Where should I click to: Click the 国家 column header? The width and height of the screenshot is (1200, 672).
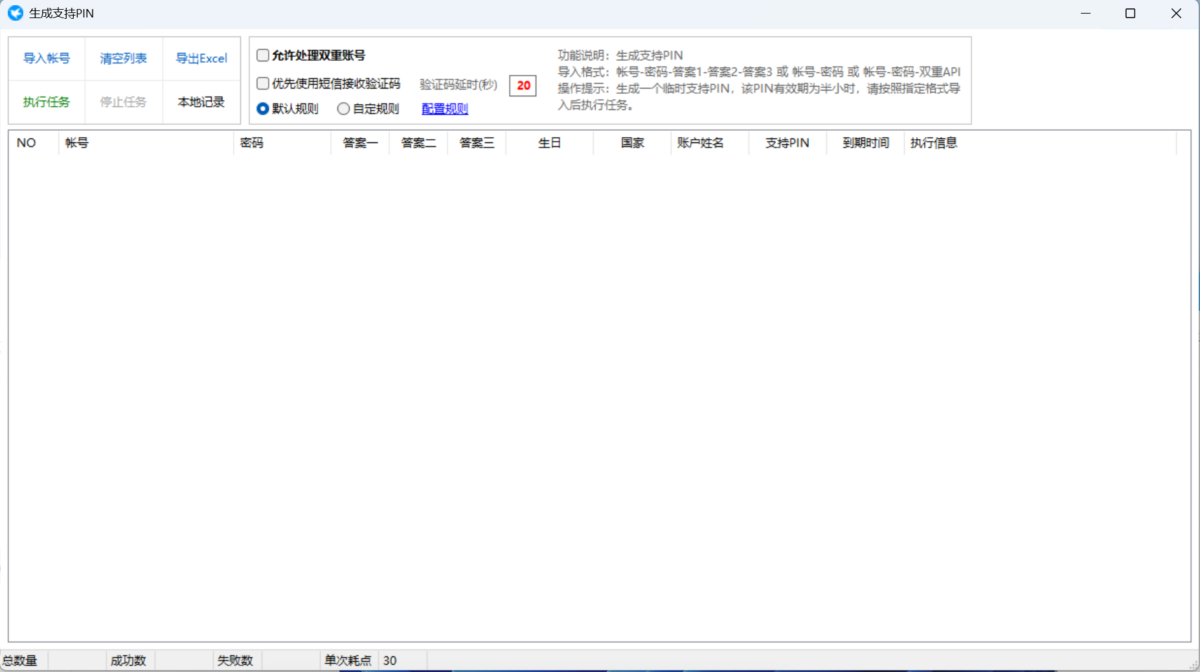pyautogui.click(x=632, y=143)
